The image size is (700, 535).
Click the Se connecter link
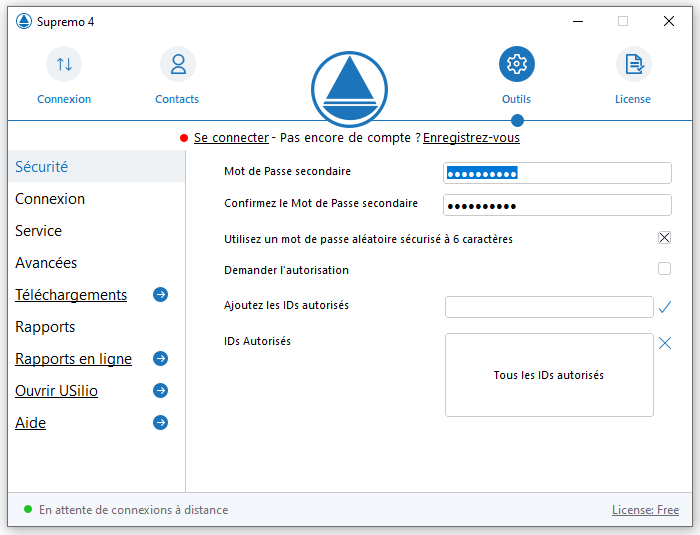(x=231, y=138)
